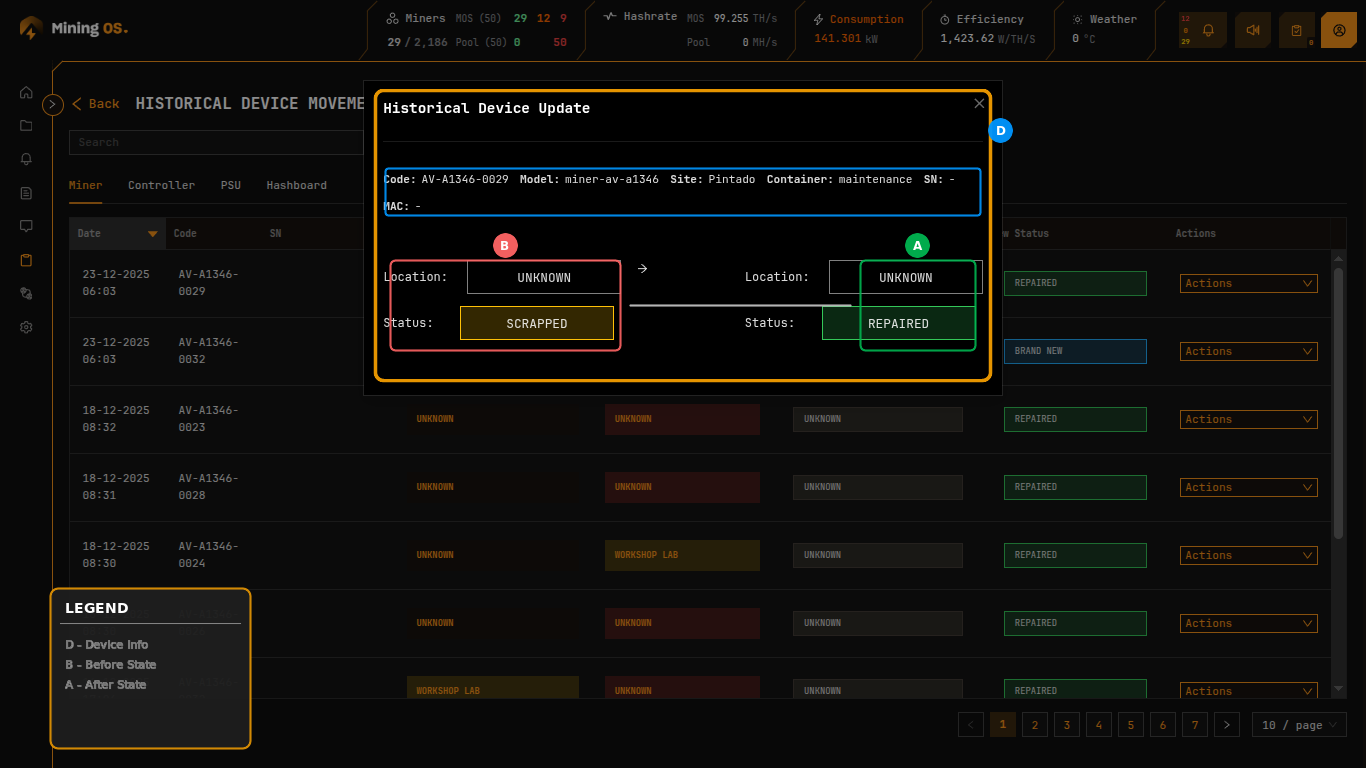The width and height of the screenshot is (1366, 768).
Task: Open the document report icon in sidebar
Action: pos(26,193)
